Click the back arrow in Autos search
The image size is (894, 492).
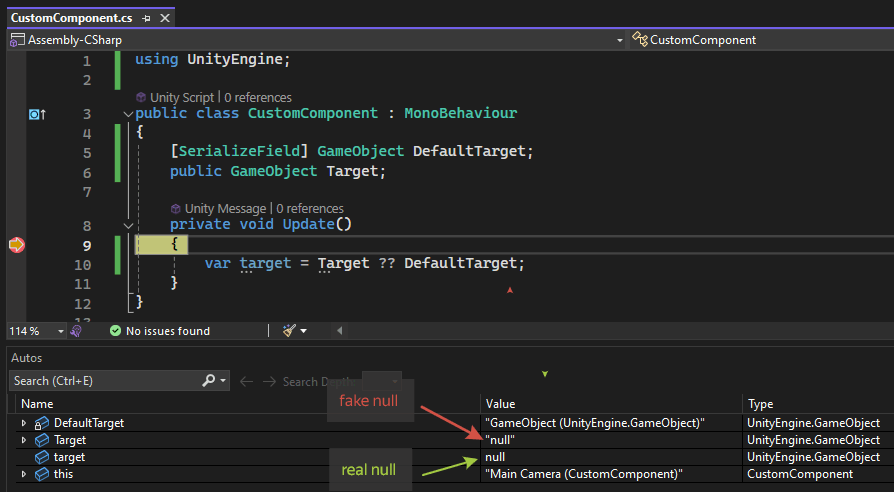point(246,381)
